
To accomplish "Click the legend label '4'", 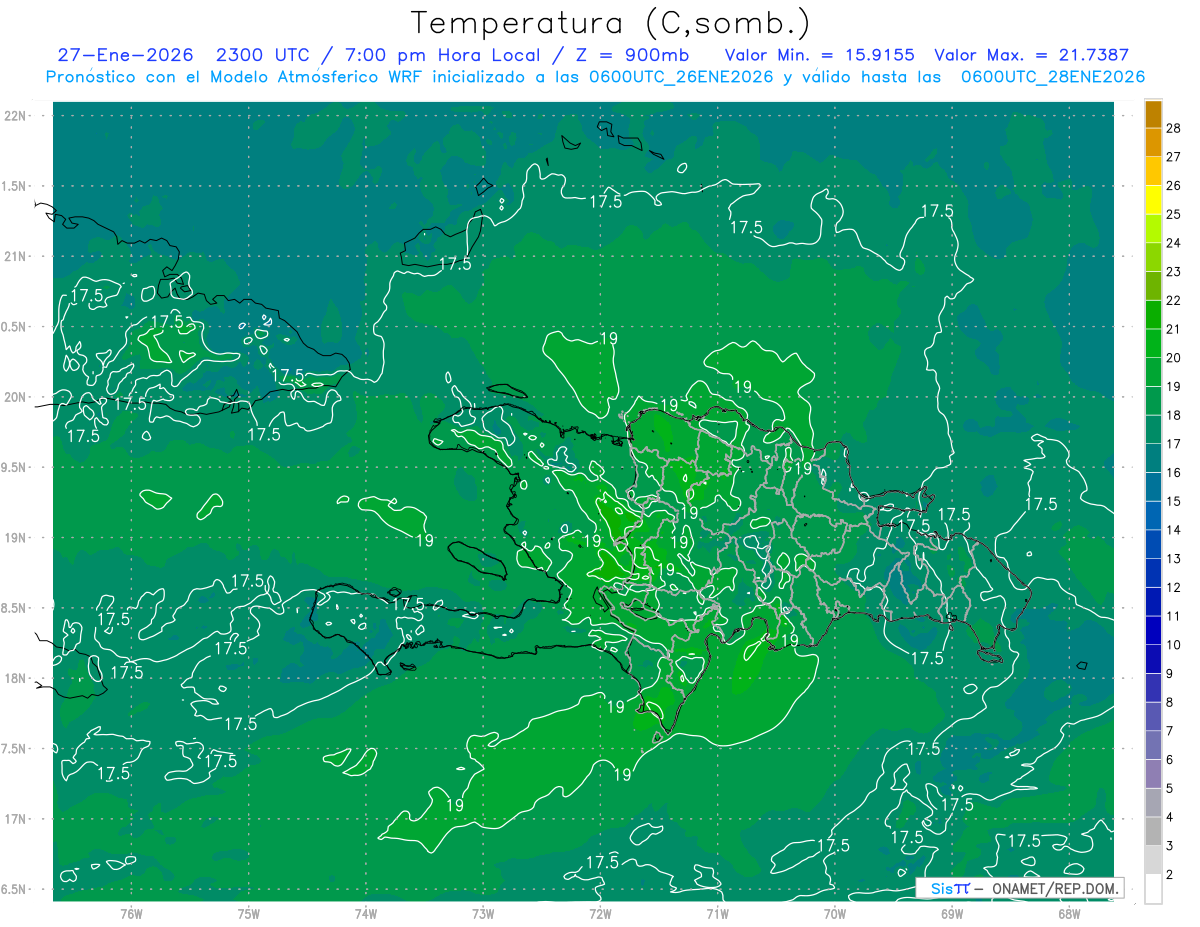I will pyautogui.click(x=1171, y=818).
